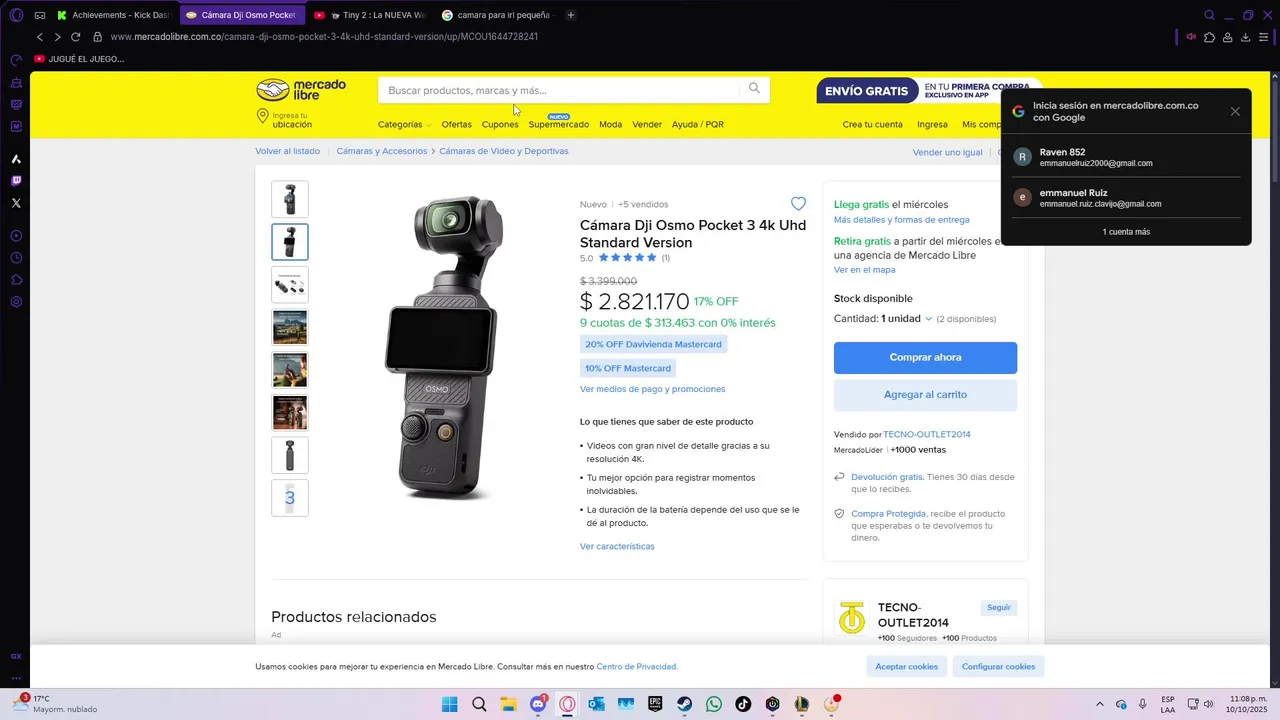The width and height of the screenshot is (1280, 720).
Task: Open 'Volver al listado' link
Action: [287, 151]
